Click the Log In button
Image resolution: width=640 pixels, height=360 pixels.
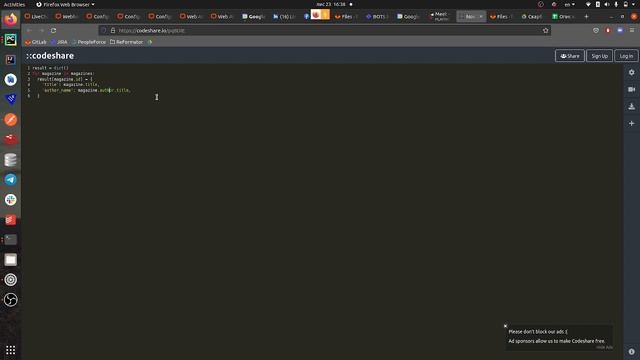click(x=626, y=56)
